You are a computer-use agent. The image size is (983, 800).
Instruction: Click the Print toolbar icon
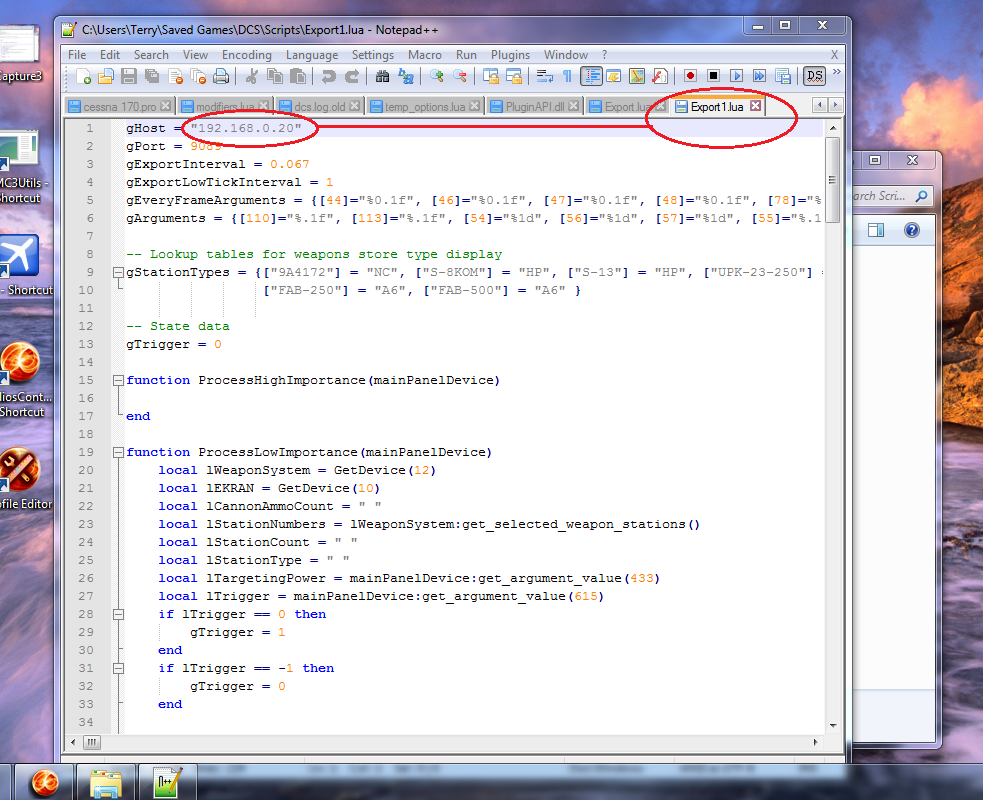221,76
